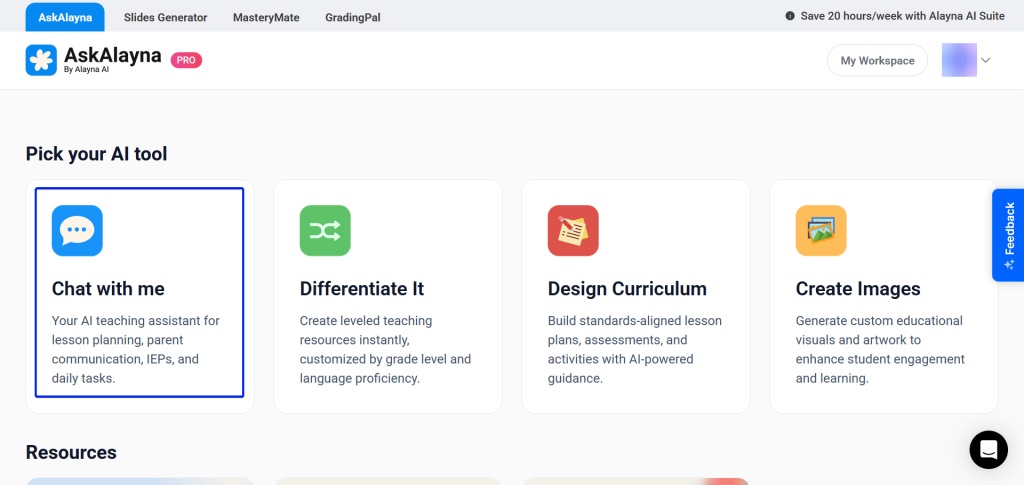The width and height of the screenshot is (1024, 485).
Task: Click the info icon beside Save 20 hours
Action: (x=790, y=16)
